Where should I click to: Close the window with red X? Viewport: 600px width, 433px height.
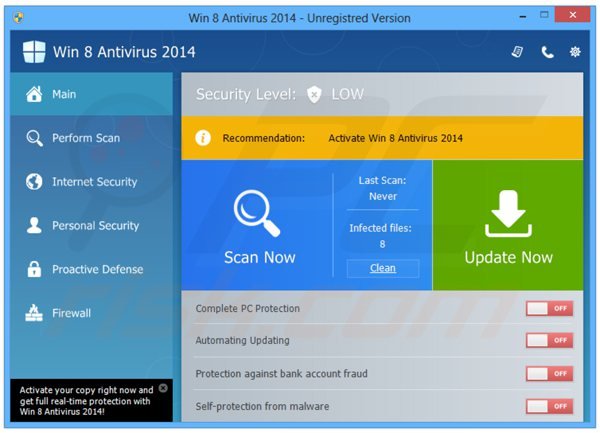(x=572, y=15)
